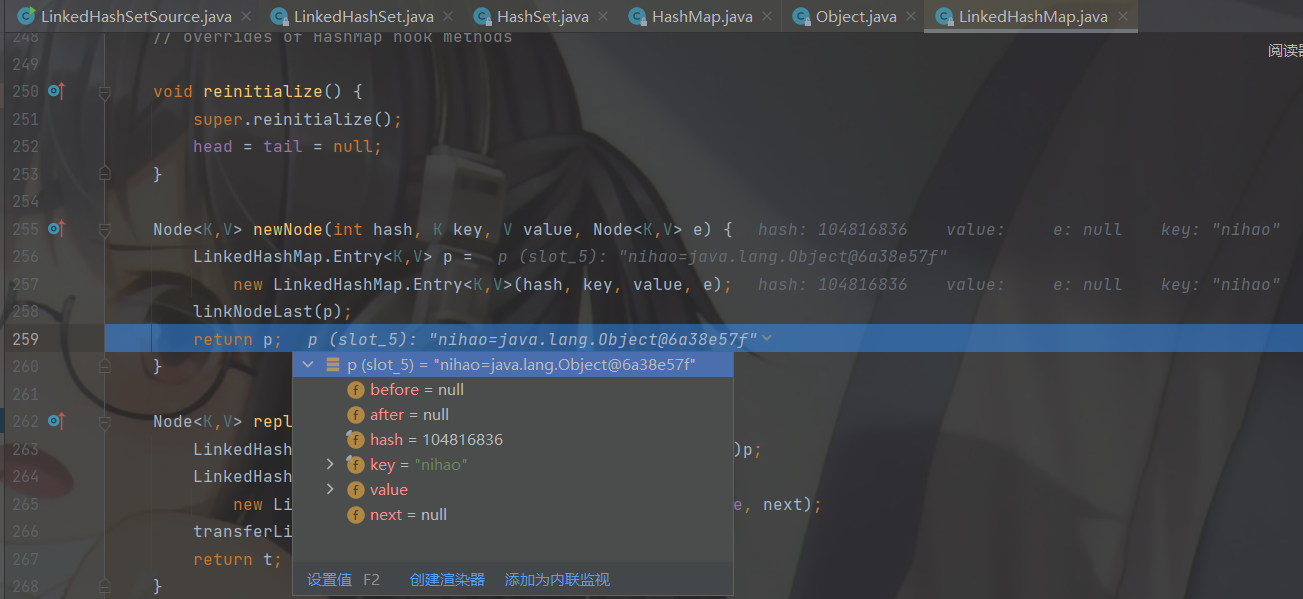This screenshot has height=599, width=1303.
Task: Switch to LinkedHashSet.java tab
Action: tap(363, 17)
